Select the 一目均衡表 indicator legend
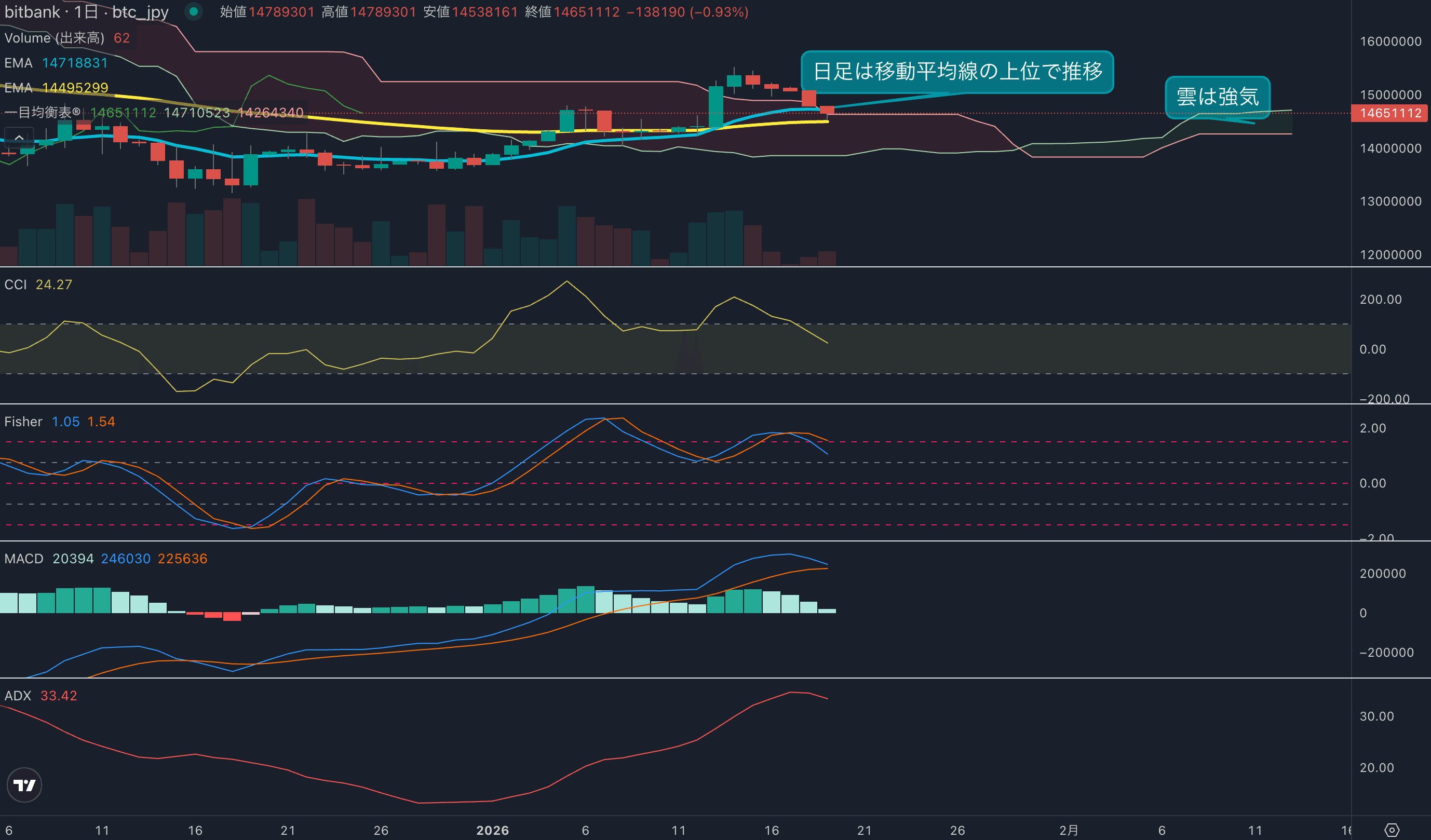The height and width of the screenshot is (840, 1431). click(42, 113)
